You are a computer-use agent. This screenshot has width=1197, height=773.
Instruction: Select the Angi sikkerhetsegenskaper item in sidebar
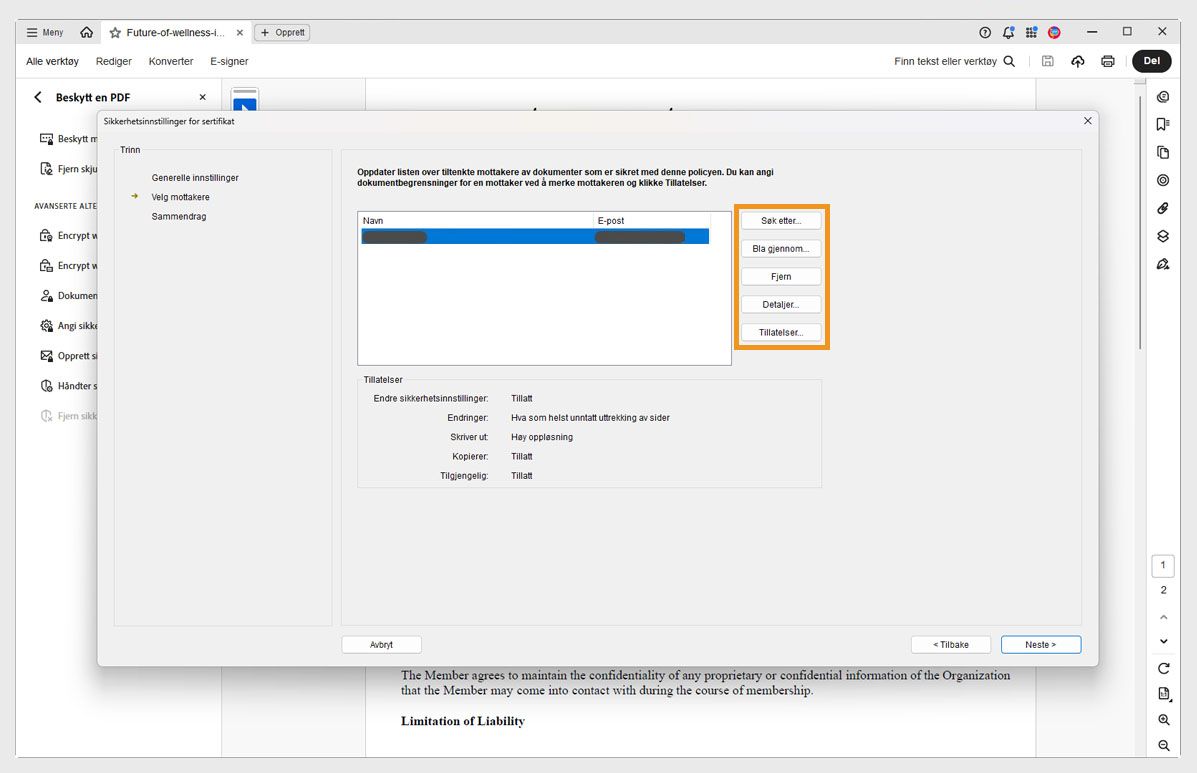tap(69, 326)
